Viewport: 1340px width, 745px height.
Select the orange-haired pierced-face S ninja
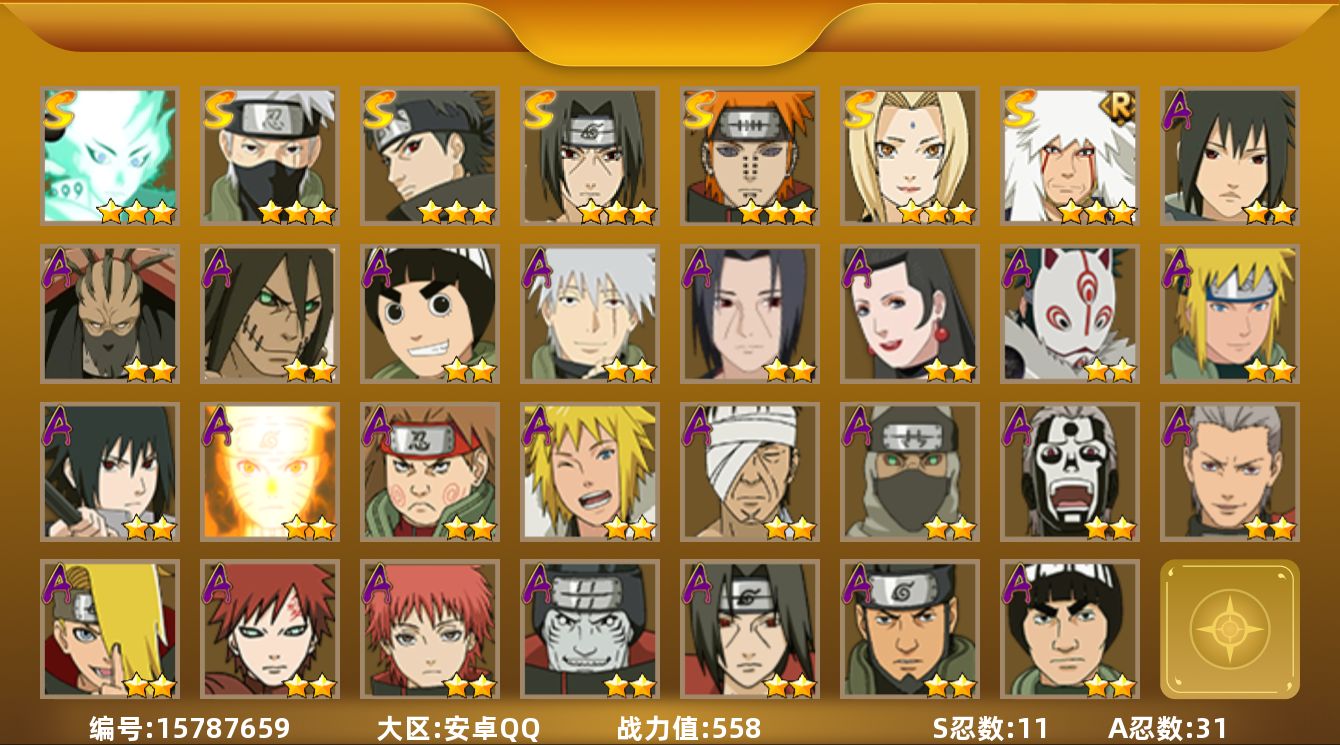(x=750, y=155)
